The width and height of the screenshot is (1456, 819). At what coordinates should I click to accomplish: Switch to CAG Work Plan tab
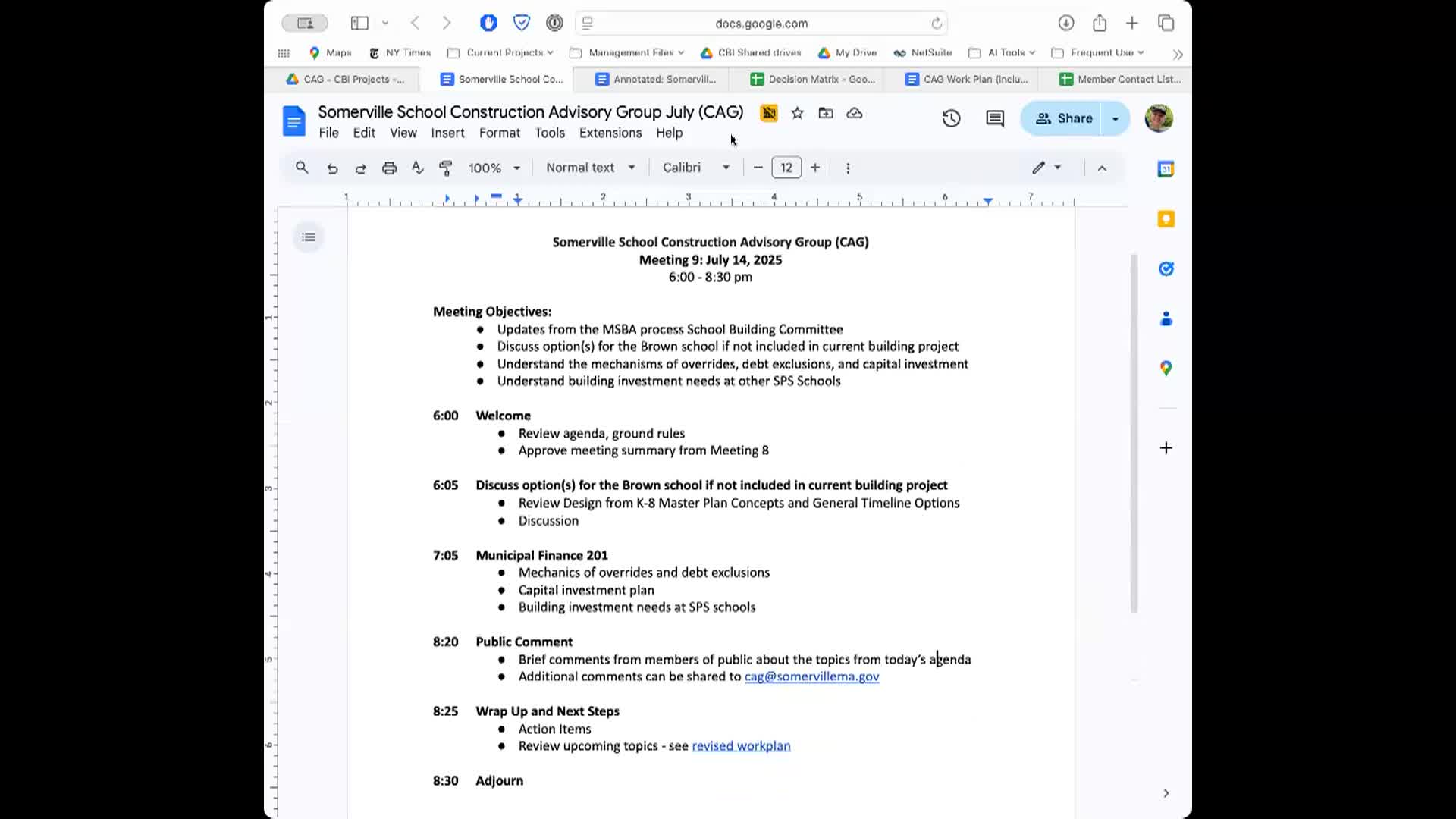(967, 79)
